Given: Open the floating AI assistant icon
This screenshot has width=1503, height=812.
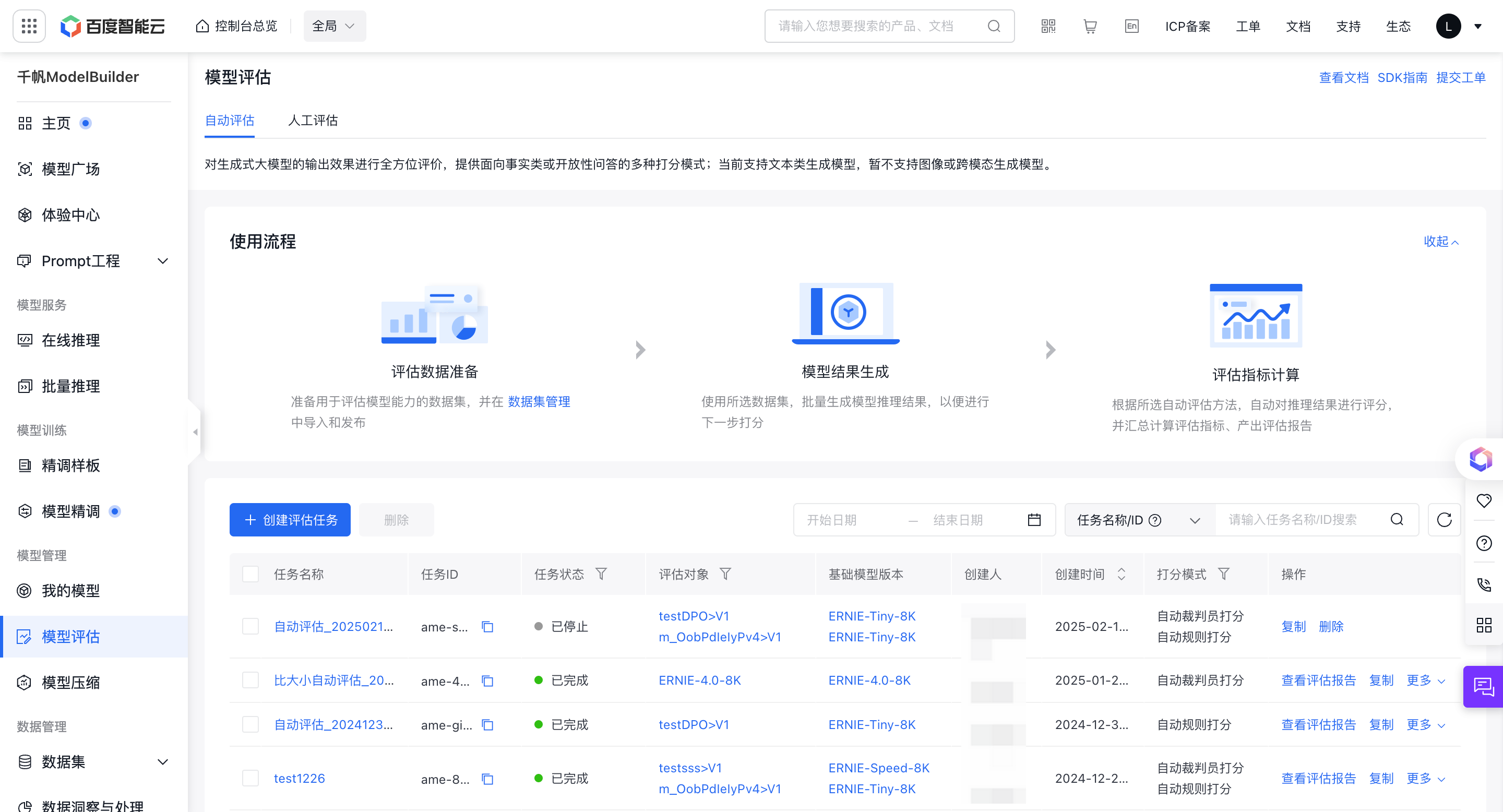Looking at the screenshot, I should click(1481, 459).
